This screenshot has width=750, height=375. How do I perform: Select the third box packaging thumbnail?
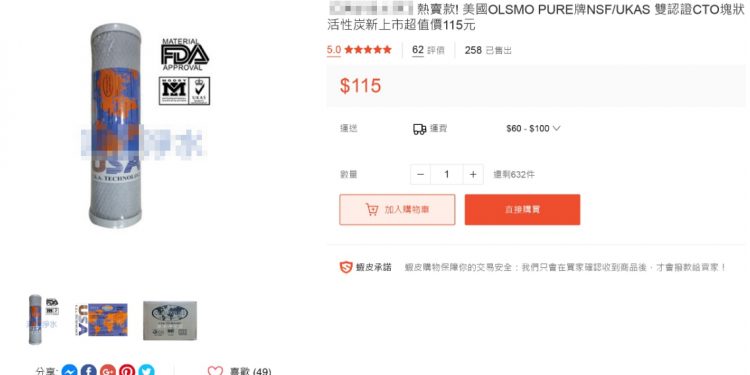(x=170, y=320)
